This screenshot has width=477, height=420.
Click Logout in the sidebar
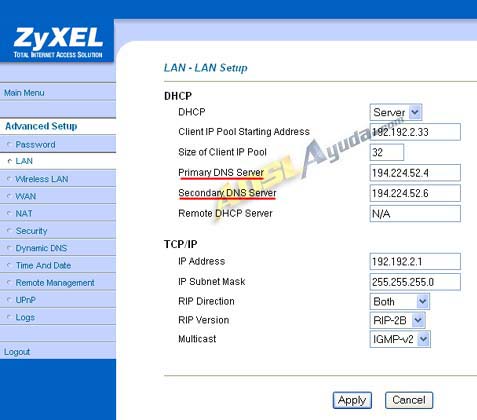(17, 352)
